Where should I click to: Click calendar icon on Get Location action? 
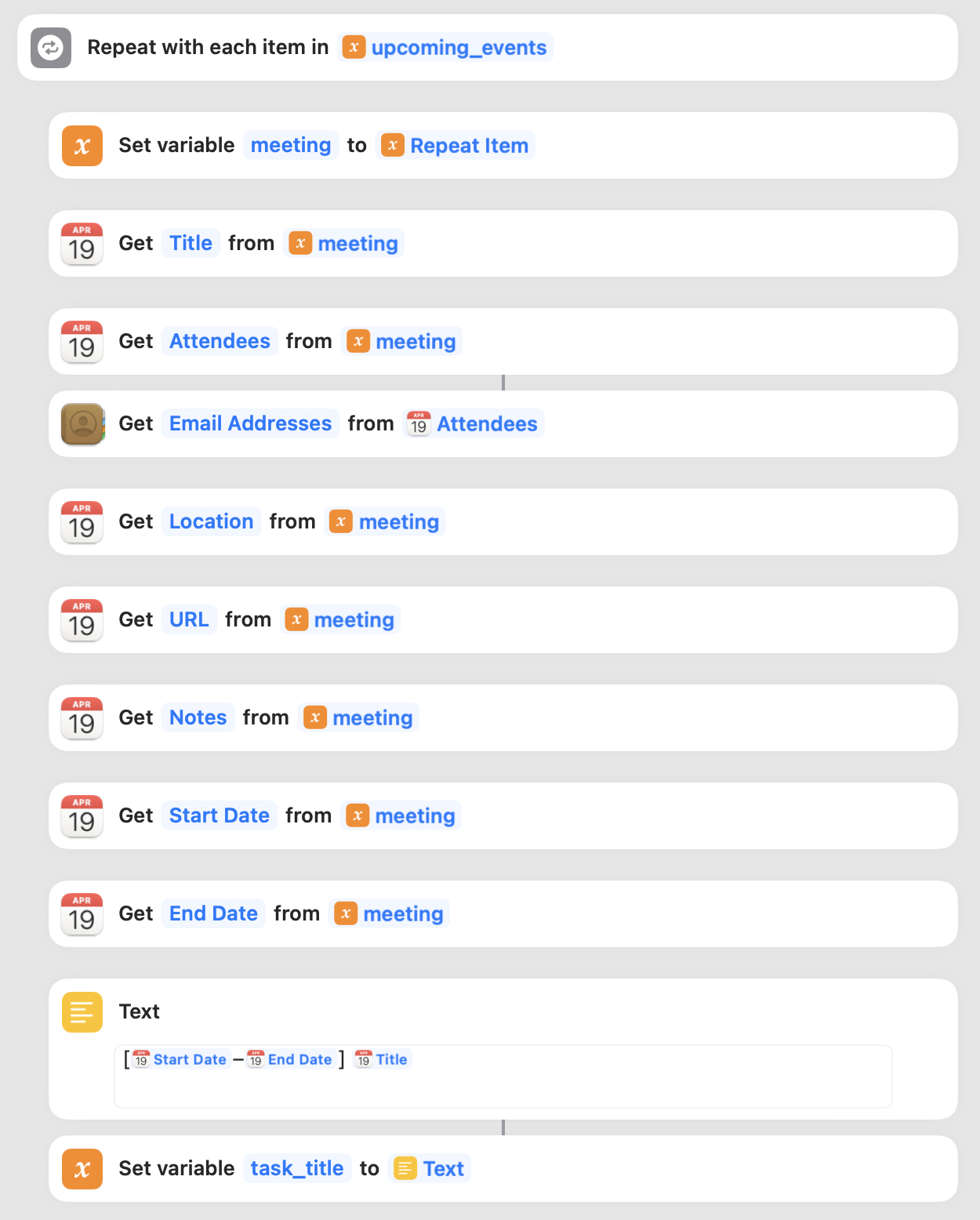[82, 522]
